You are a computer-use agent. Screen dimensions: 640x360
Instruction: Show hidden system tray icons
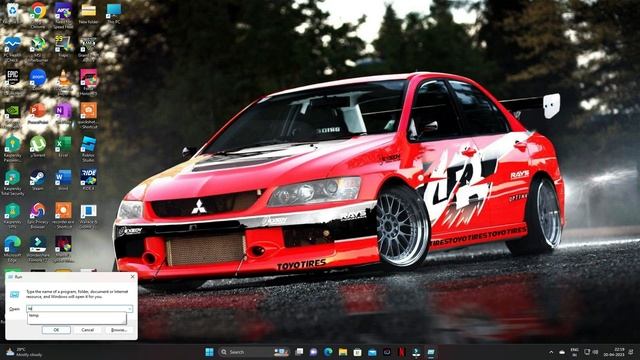[x=551, y=352]
